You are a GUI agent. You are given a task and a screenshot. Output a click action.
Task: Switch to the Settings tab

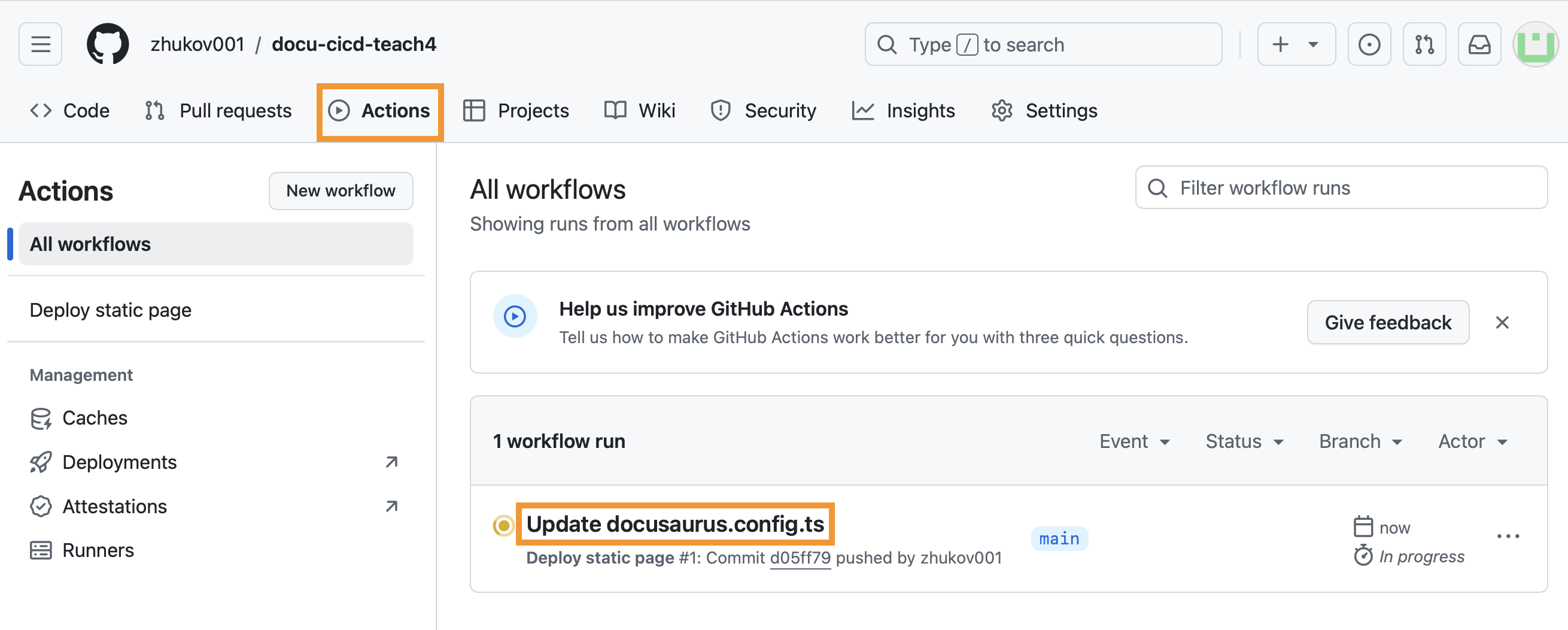pos(1044,111)
